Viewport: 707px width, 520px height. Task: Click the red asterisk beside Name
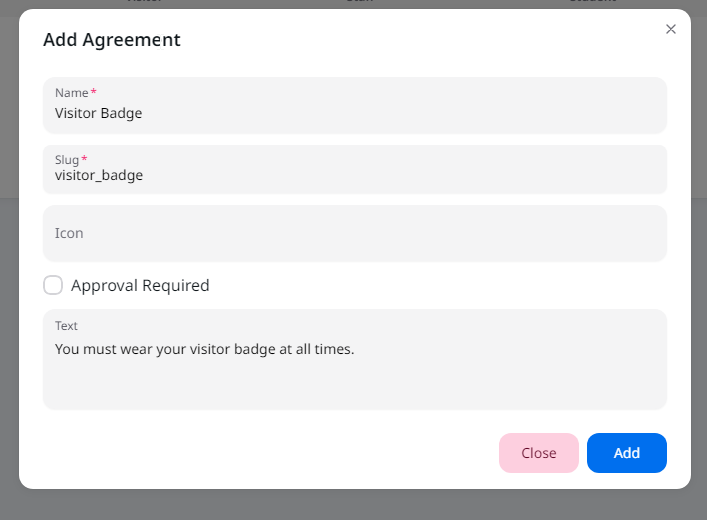[x=93, y=92]
